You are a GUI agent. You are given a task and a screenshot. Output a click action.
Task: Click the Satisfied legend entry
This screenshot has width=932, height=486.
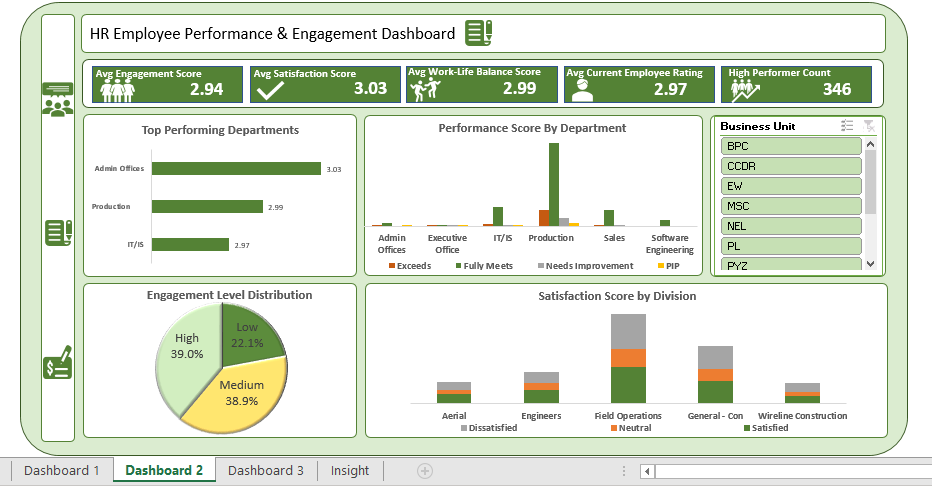click(x=767, y=428)
